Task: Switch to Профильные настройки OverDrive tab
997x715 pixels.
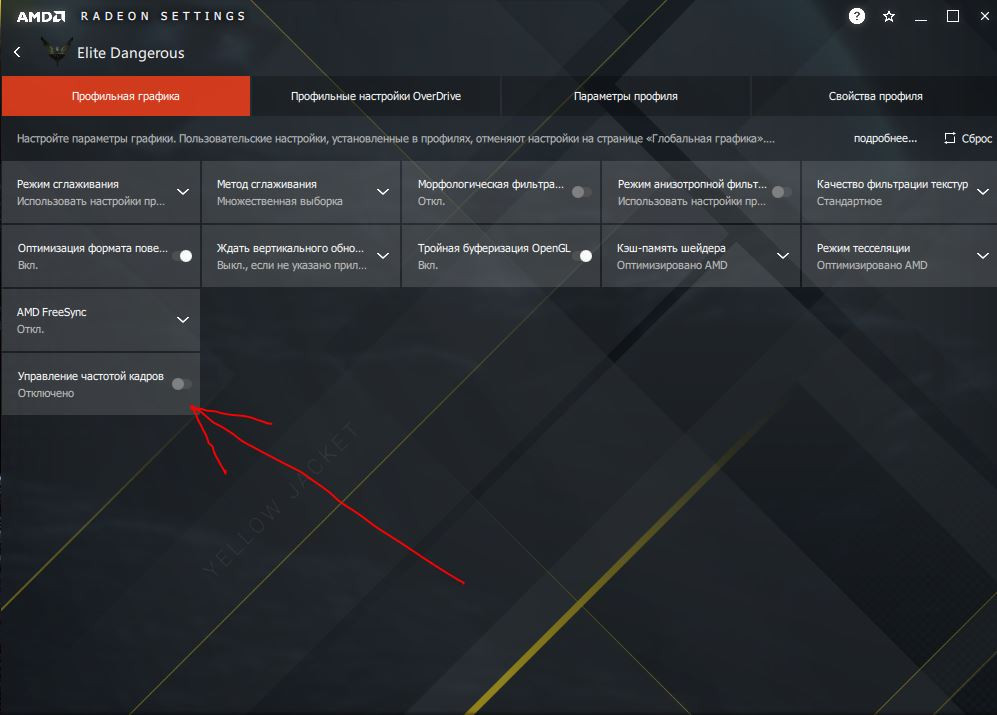Action: point(376,96)
